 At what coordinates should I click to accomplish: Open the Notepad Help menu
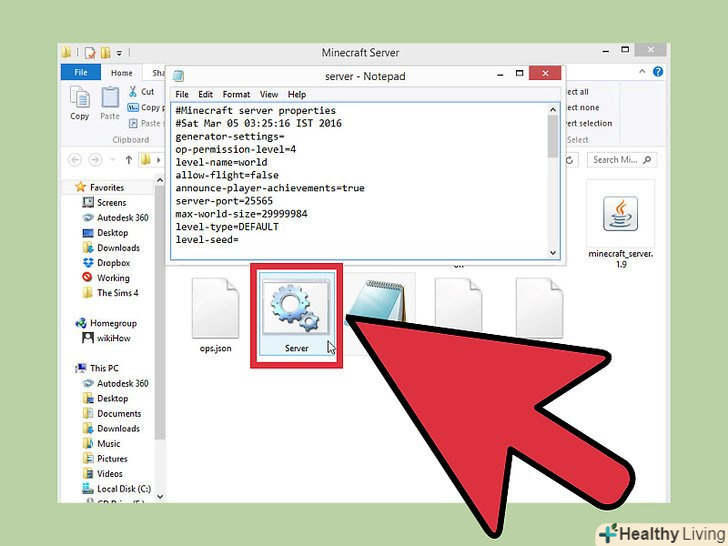[297, 95]
